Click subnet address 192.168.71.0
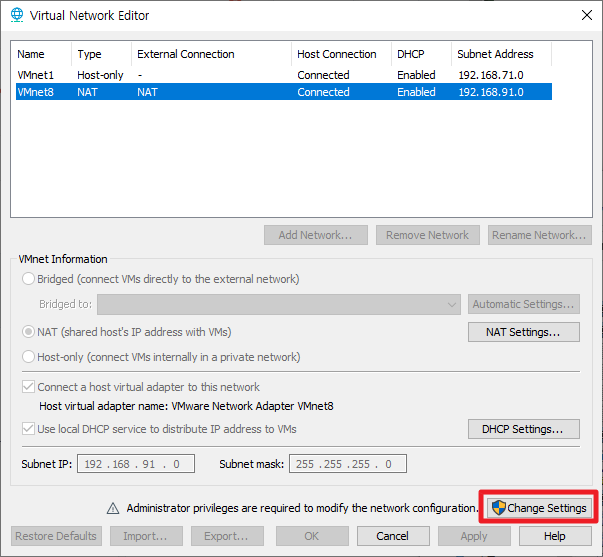603x557 pixels. tap(491, 75)
